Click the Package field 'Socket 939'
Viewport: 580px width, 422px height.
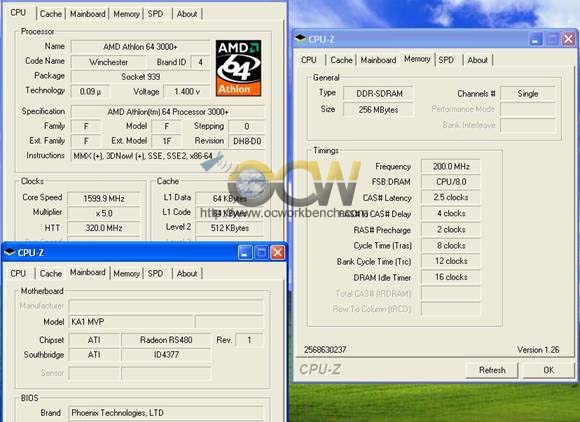click(140, 77)
